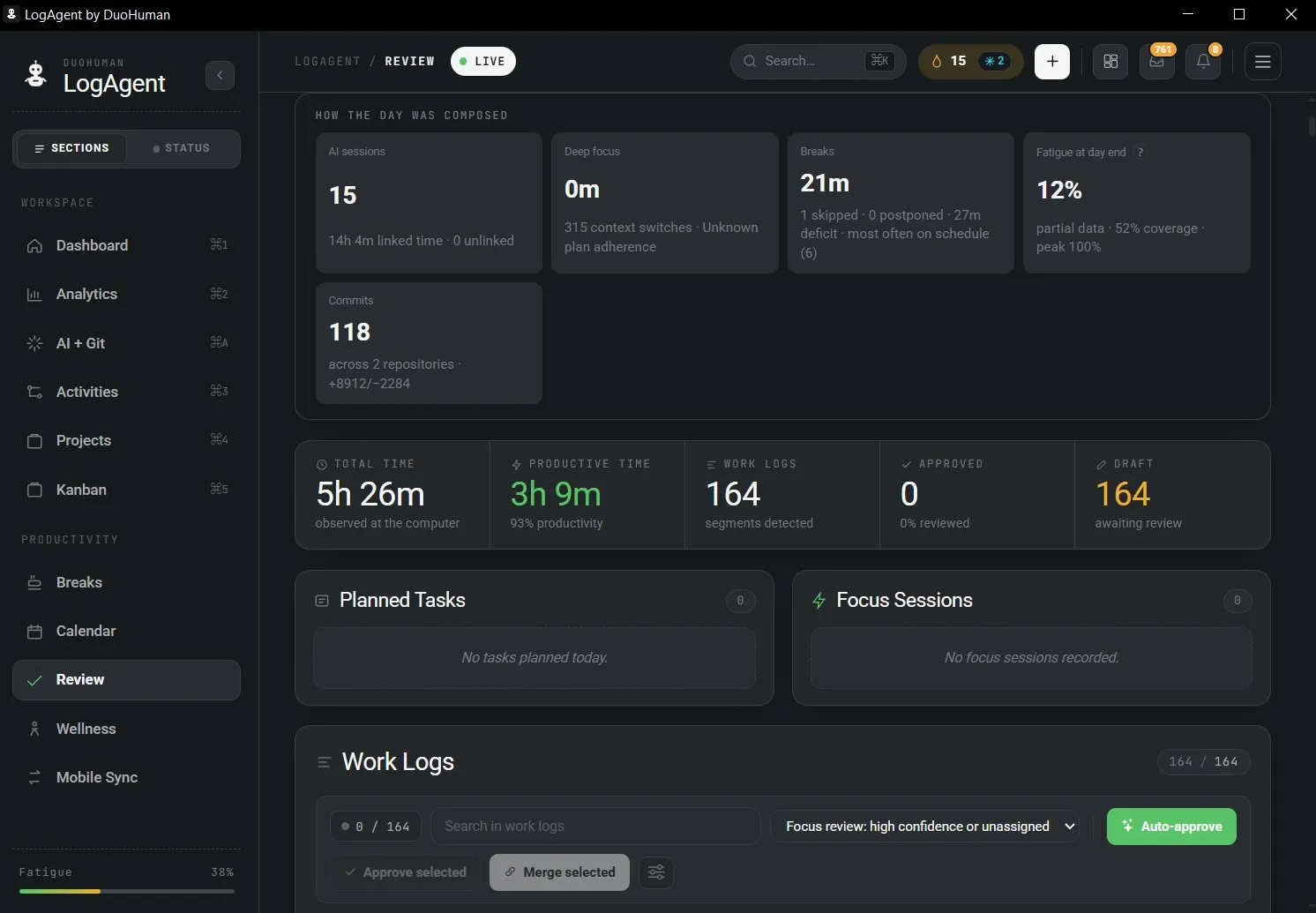Open Dashboard from the sidebar
This screenshot has width=1316, height=913.
pos(126,245)
